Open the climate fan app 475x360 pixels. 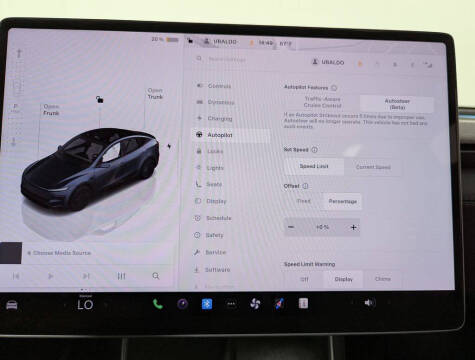pyautogui.click(x=255, y=304)
